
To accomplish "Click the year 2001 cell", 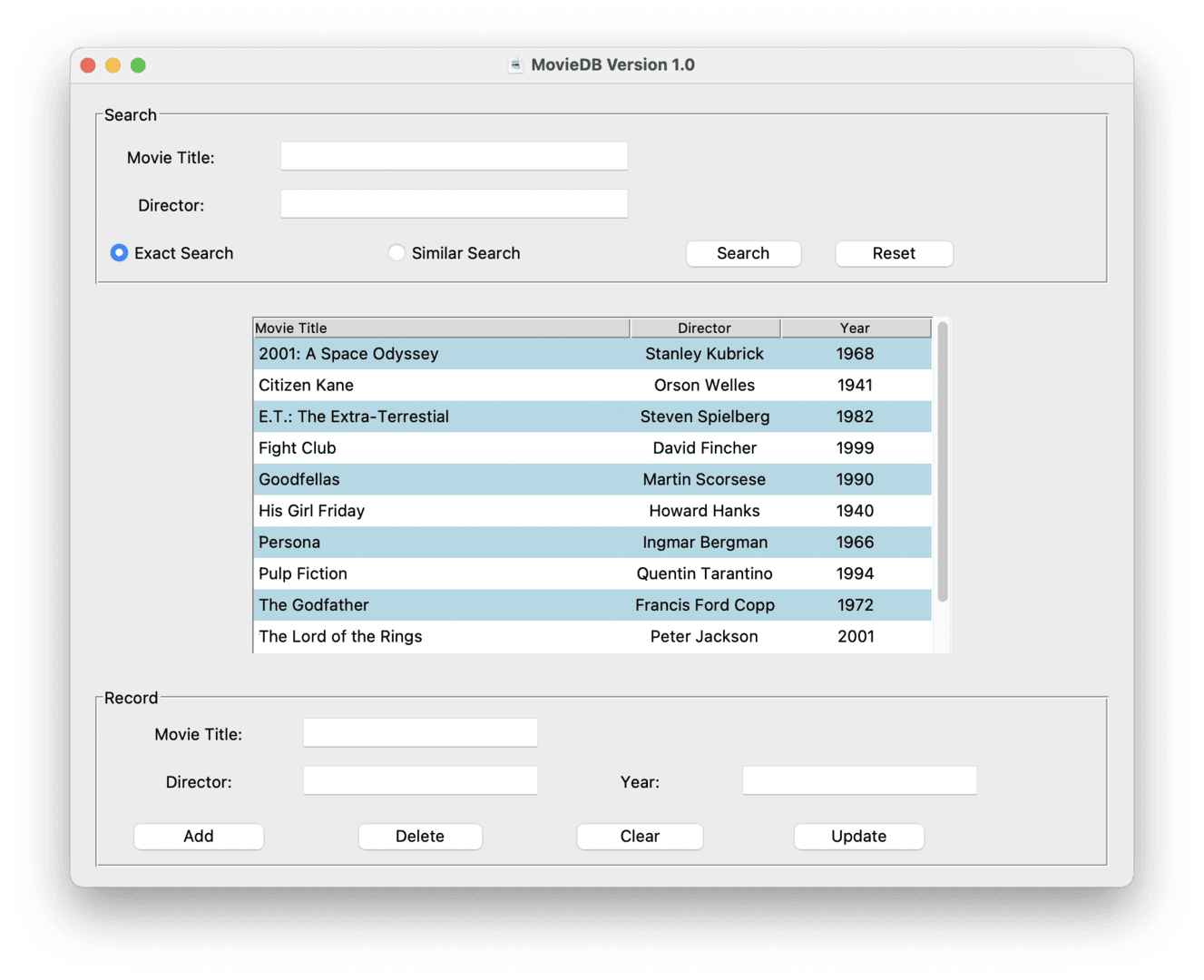I will coord(856,637).
